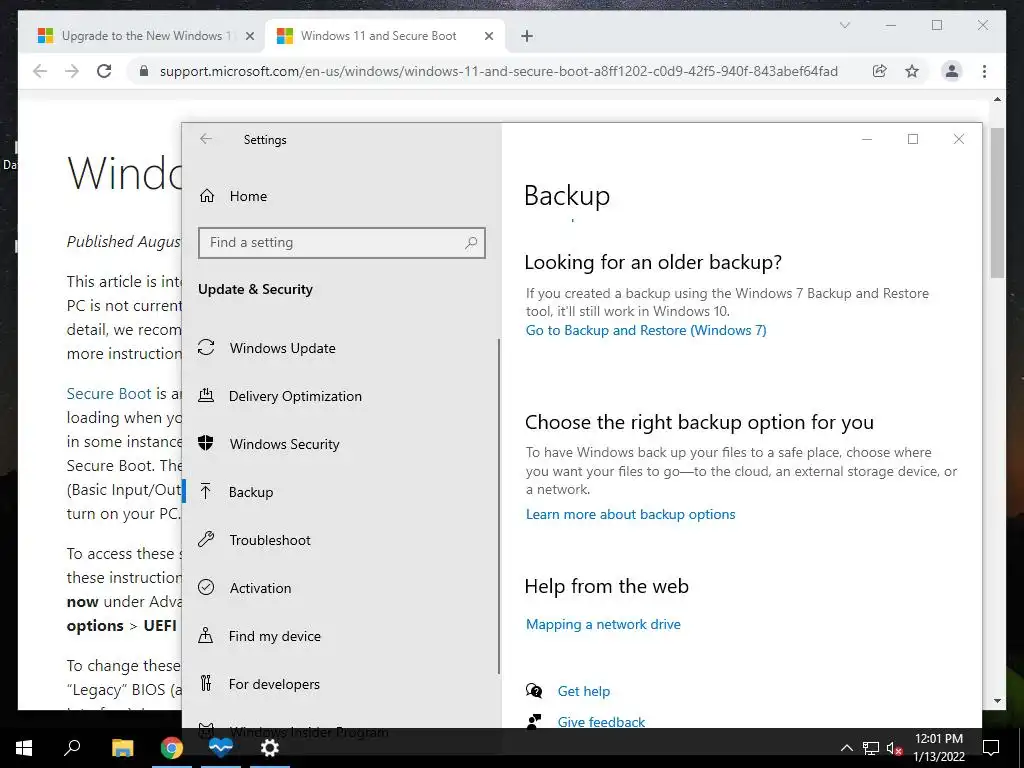
Task: Click the Chrome page vertical scrollbar
Action: tap(997, 202)
